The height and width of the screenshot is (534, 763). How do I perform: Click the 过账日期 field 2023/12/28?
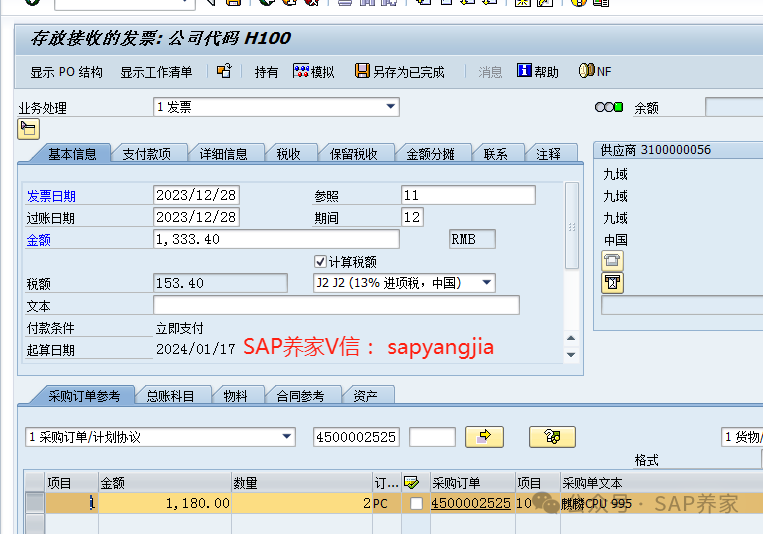(x=196, y=217)
